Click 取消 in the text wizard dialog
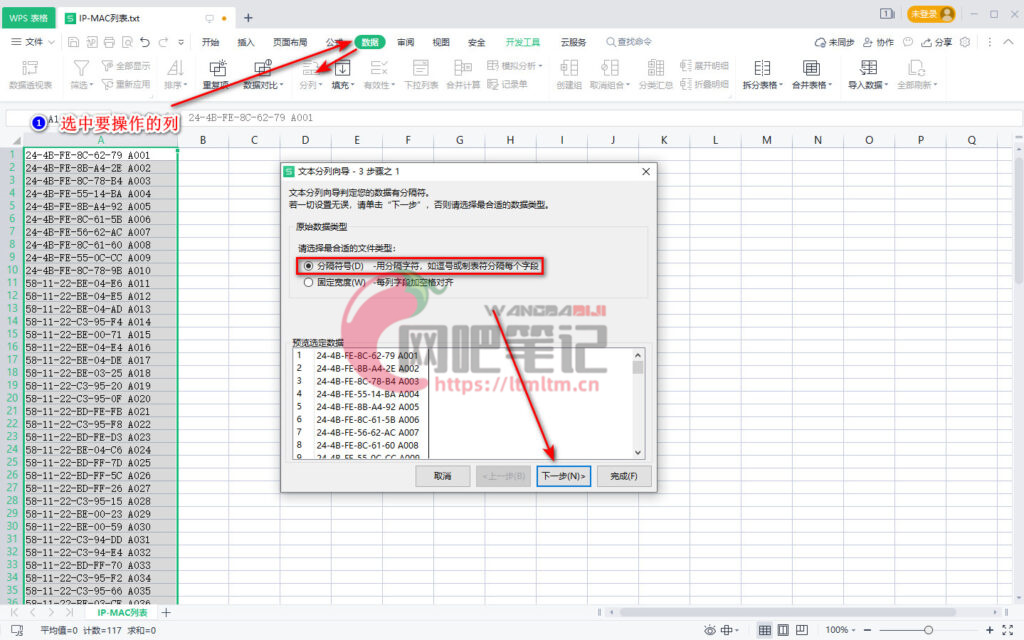1024x640 pixels. coord(443,476)
